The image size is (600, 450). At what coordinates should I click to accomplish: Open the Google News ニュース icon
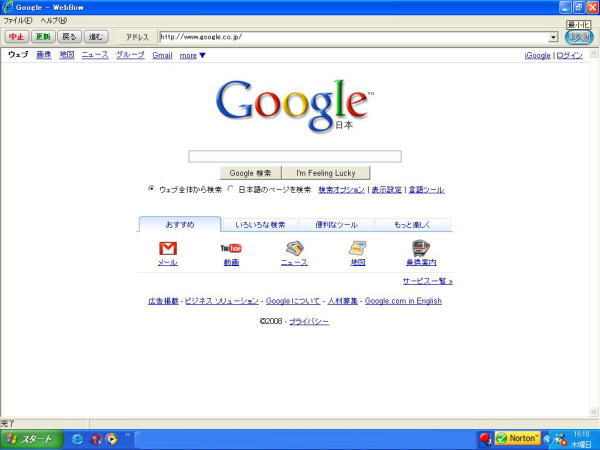coord(294,248)
